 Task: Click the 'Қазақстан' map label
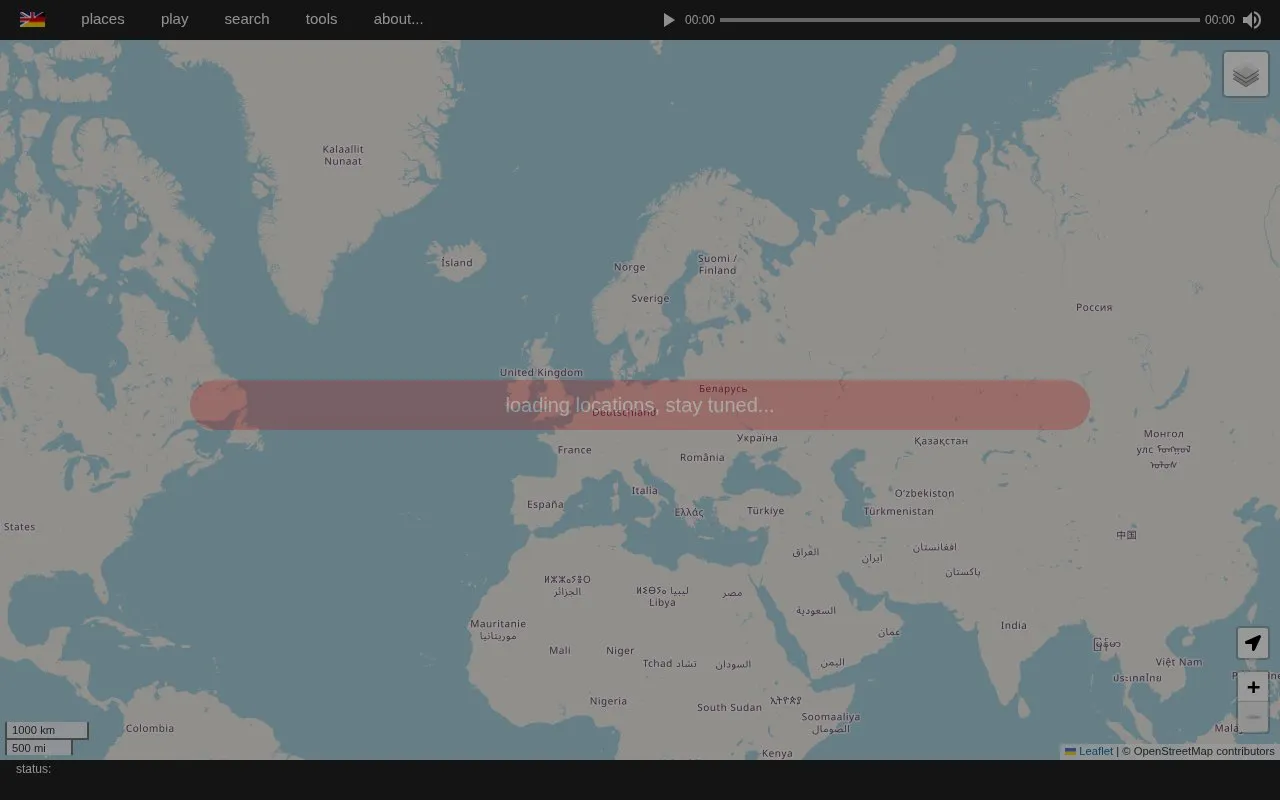point(941,440)
